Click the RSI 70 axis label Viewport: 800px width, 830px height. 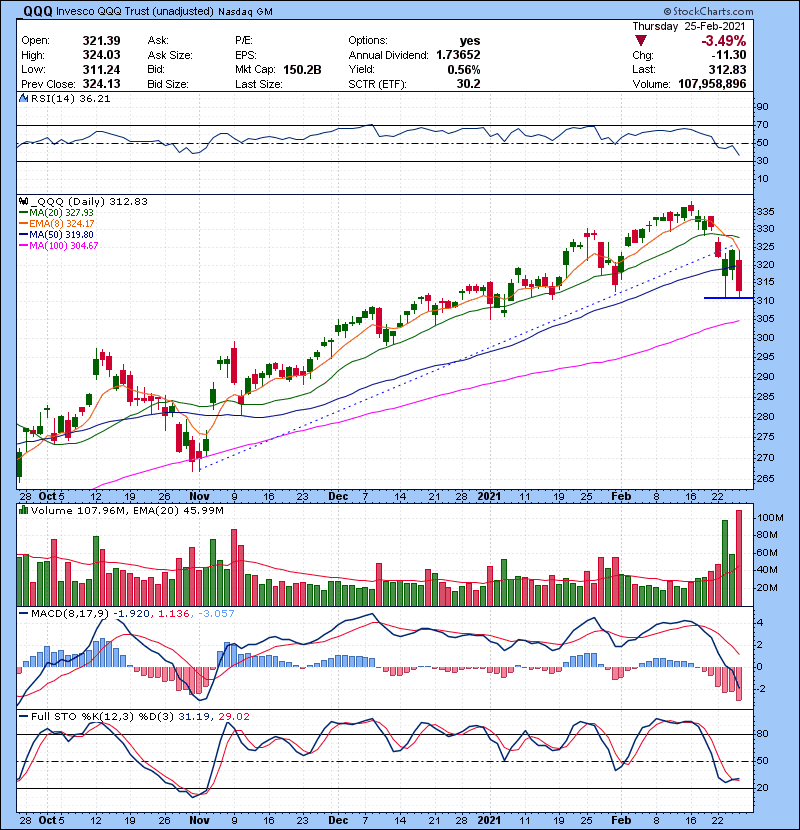pos(762,125)
